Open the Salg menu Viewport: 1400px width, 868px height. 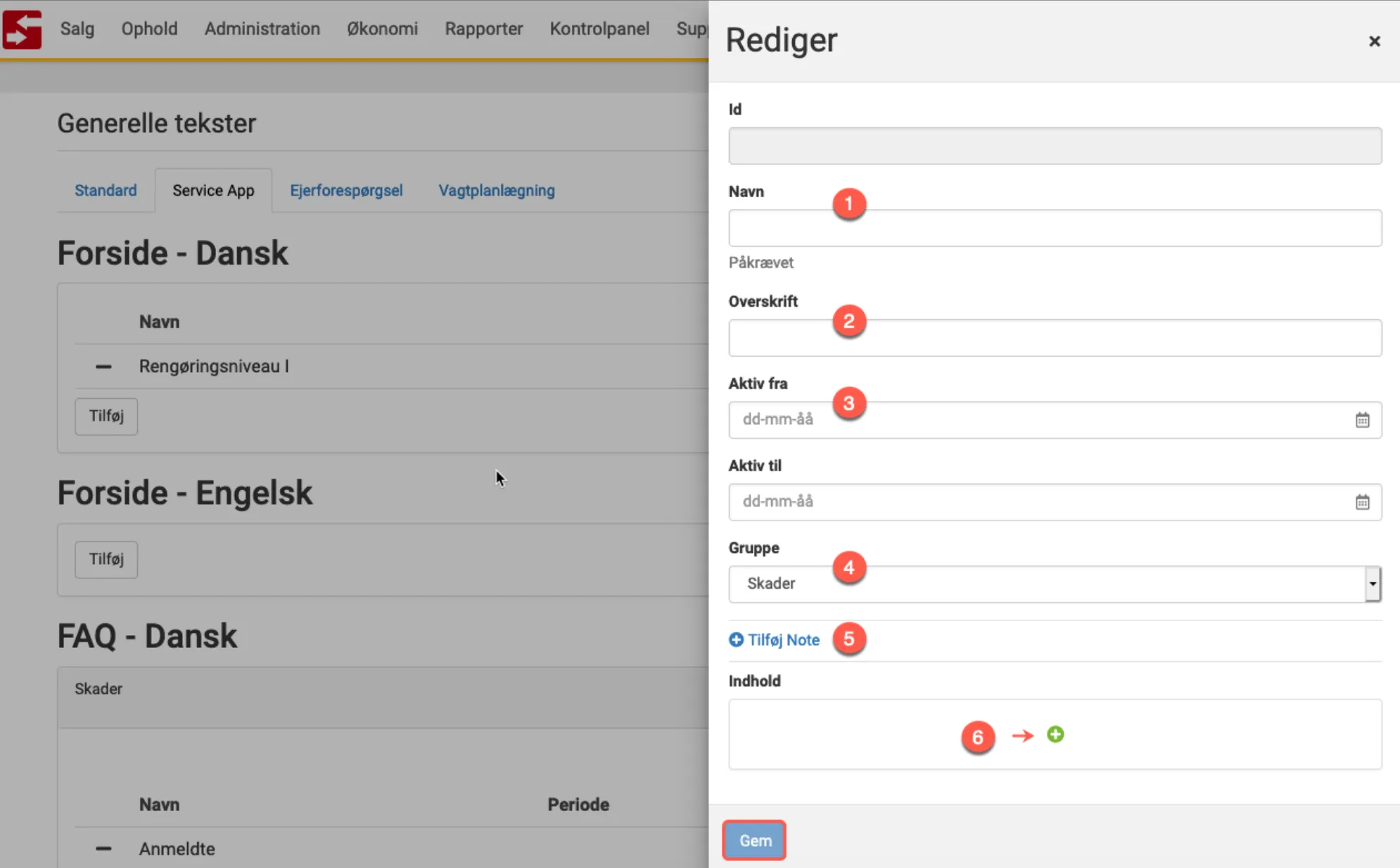pyautogui.click(x=77, y=29)
